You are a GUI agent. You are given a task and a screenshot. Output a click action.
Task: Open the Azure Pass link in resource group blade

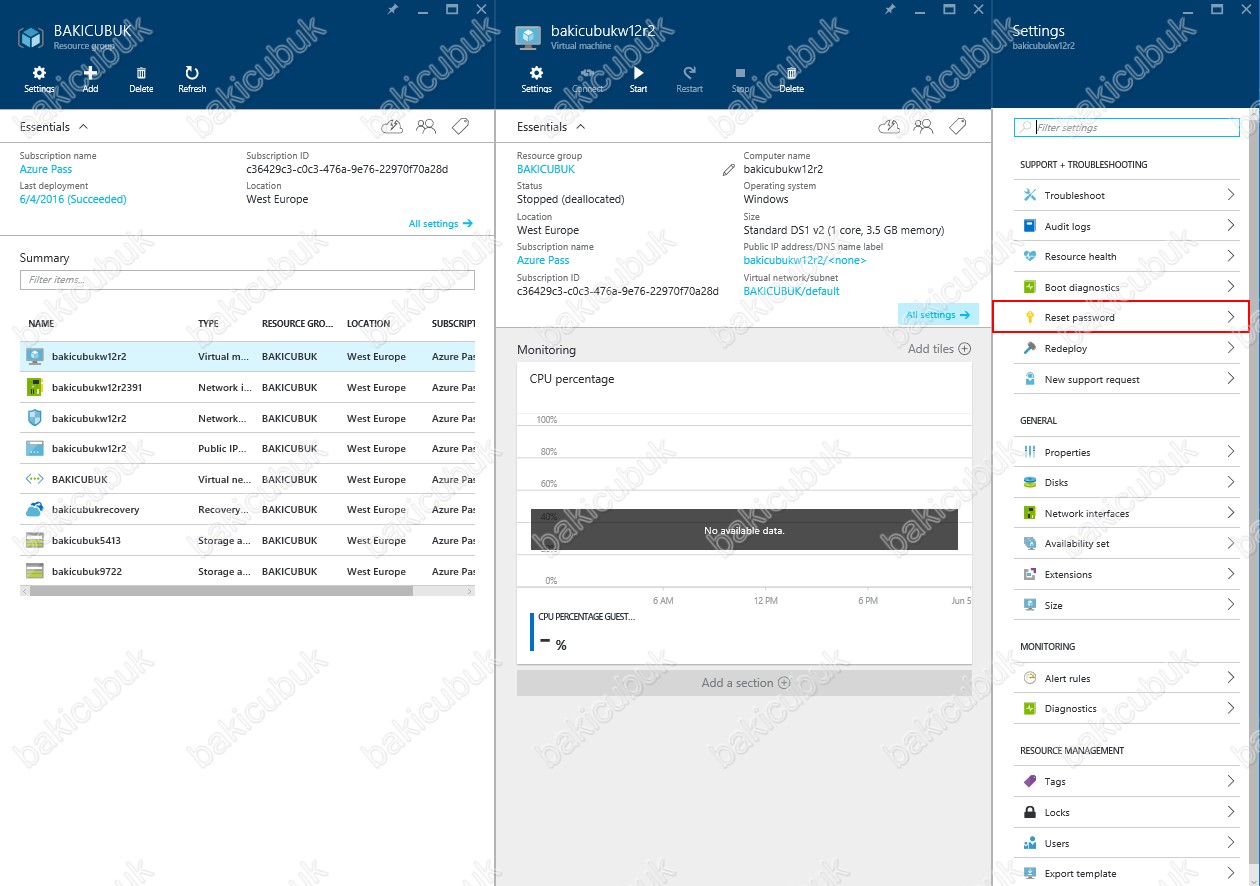coord(46,169)
